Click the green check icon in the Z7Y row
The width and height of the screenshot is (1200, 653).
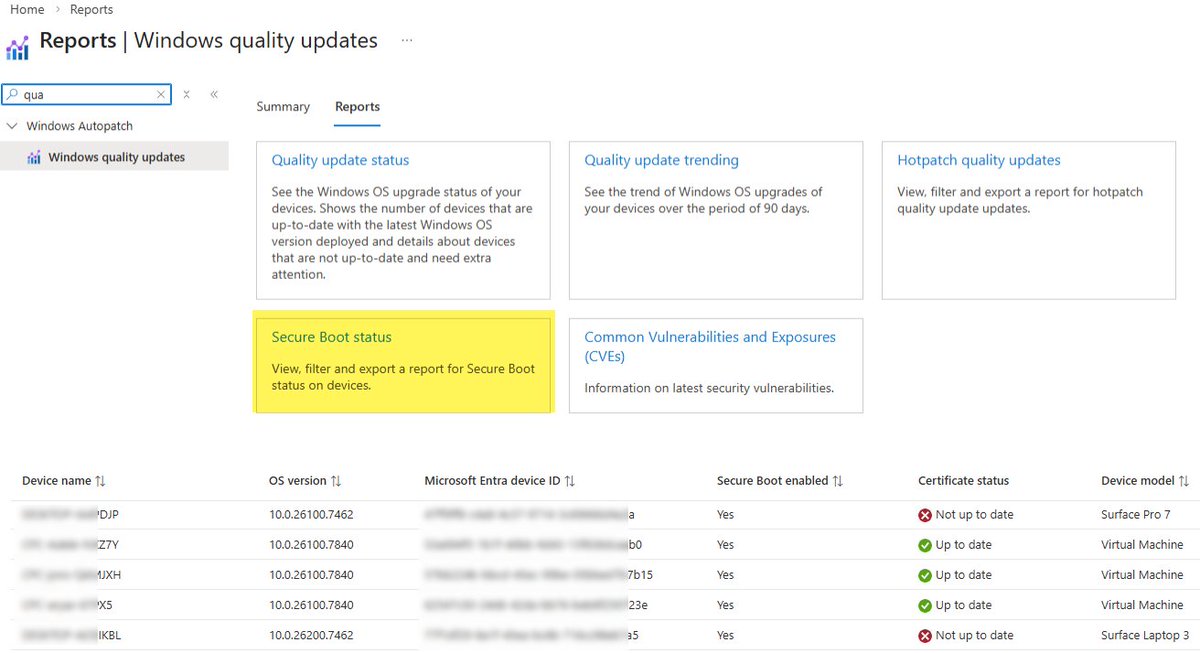tap(925, 545)
